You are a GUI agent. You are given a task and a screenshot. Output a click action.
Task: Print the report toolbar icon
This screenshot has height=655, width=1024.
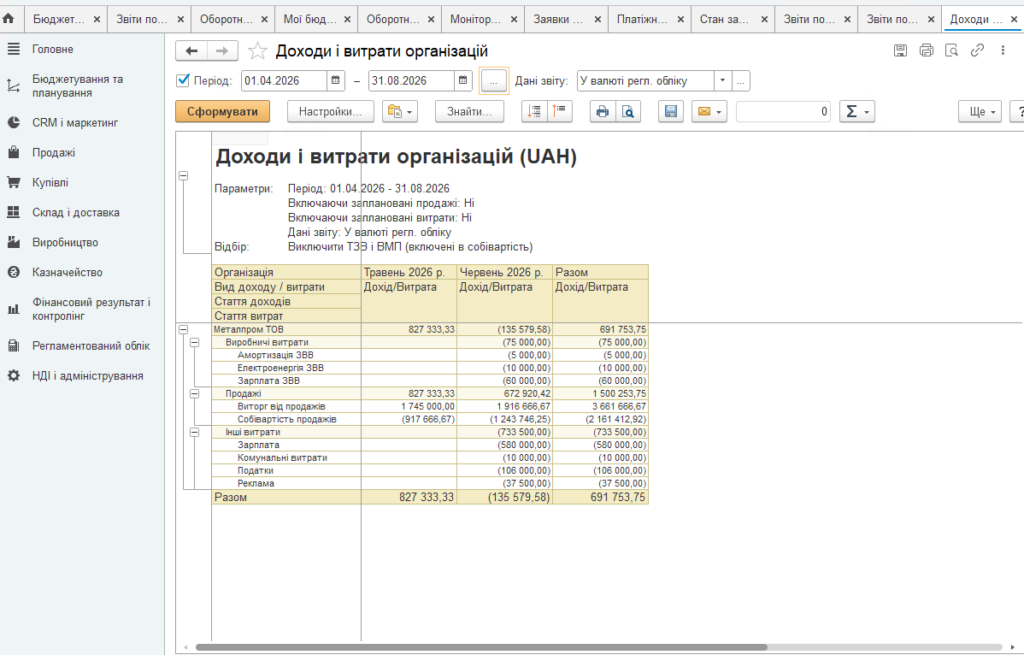coord(602,112)
